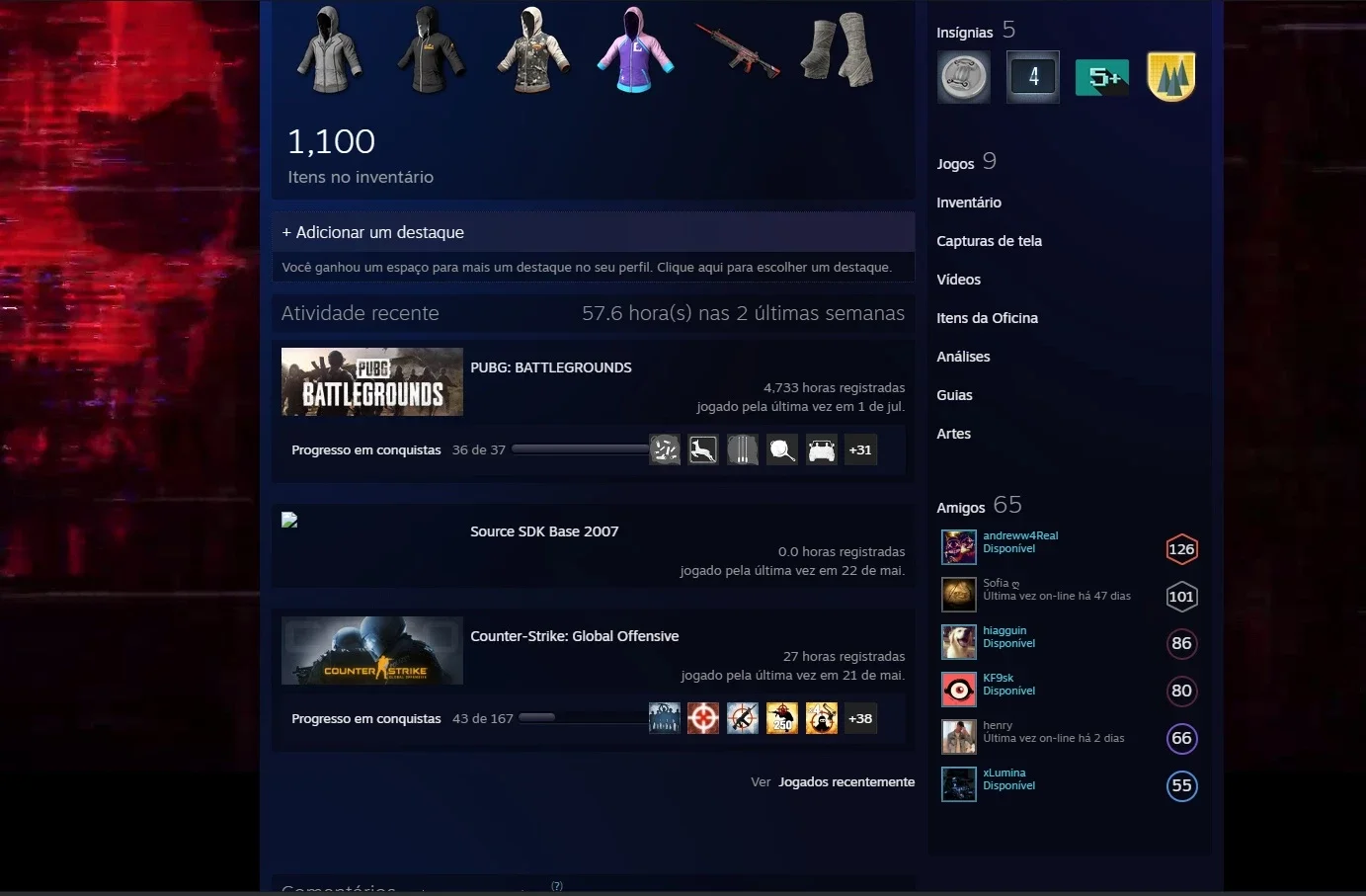Open the Counter-Strike game banner thumbnail

[x=372, y=650]
